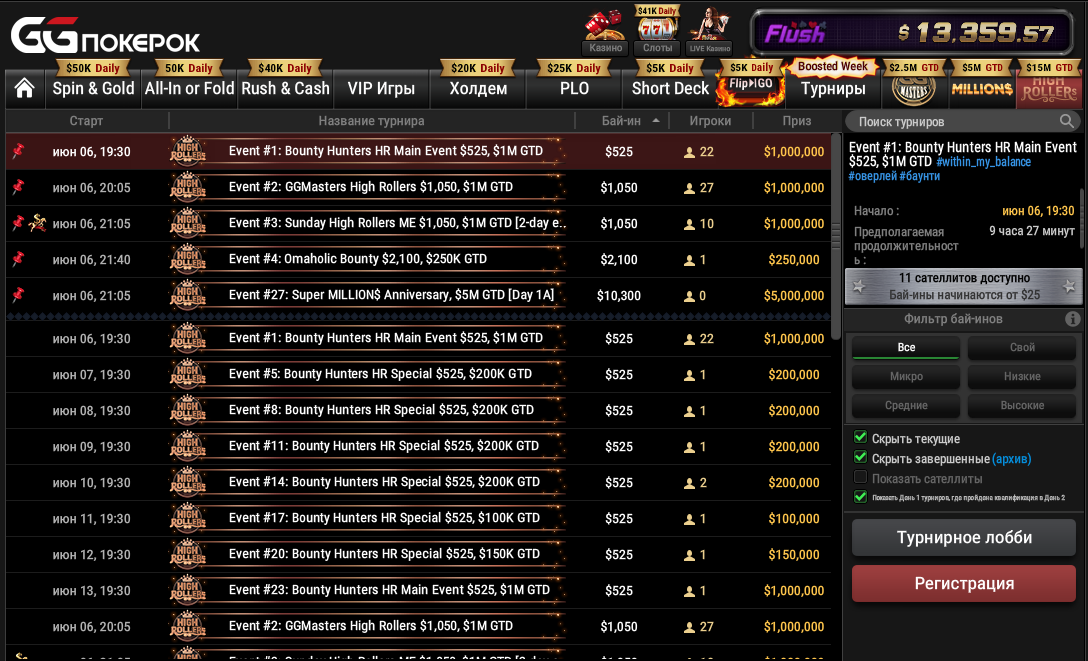Switch to the Spin & Gold tab
Image resolution: width=1088 pixels, height=661 pixels.
[93, 88]
